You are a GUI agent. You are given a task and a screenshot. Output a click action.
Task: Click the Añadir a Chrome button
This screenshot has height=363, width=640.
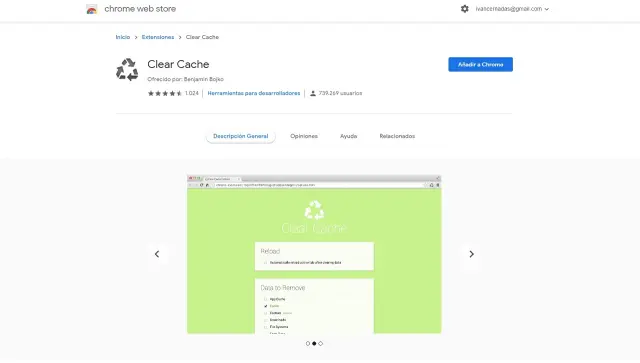pyautogui.click(x=480, y=65)
